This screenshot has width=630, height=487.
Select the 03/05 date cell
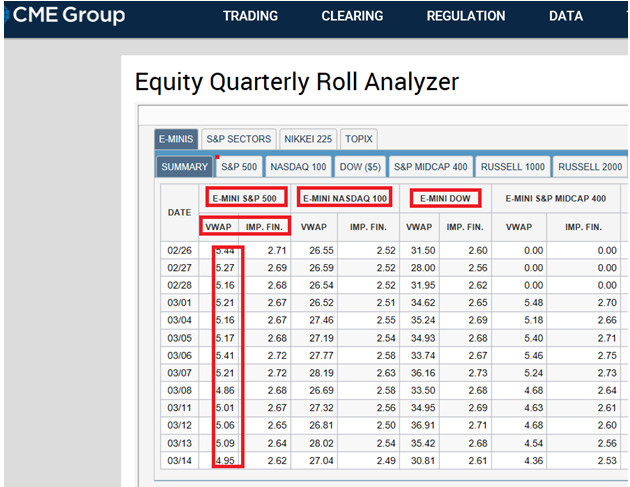point(179,338)
